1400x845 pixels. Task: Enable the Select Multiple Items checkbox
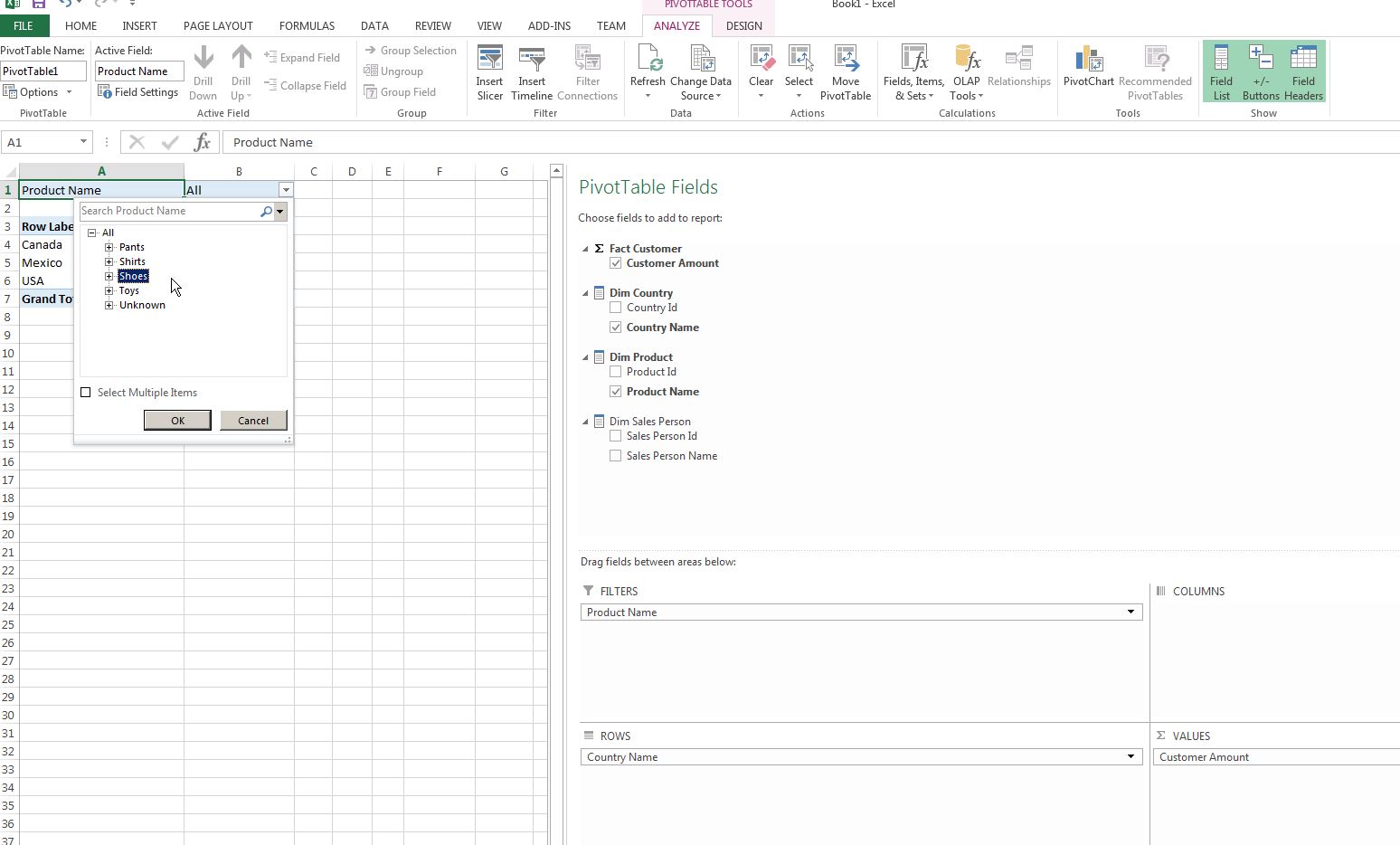[86, 392]
